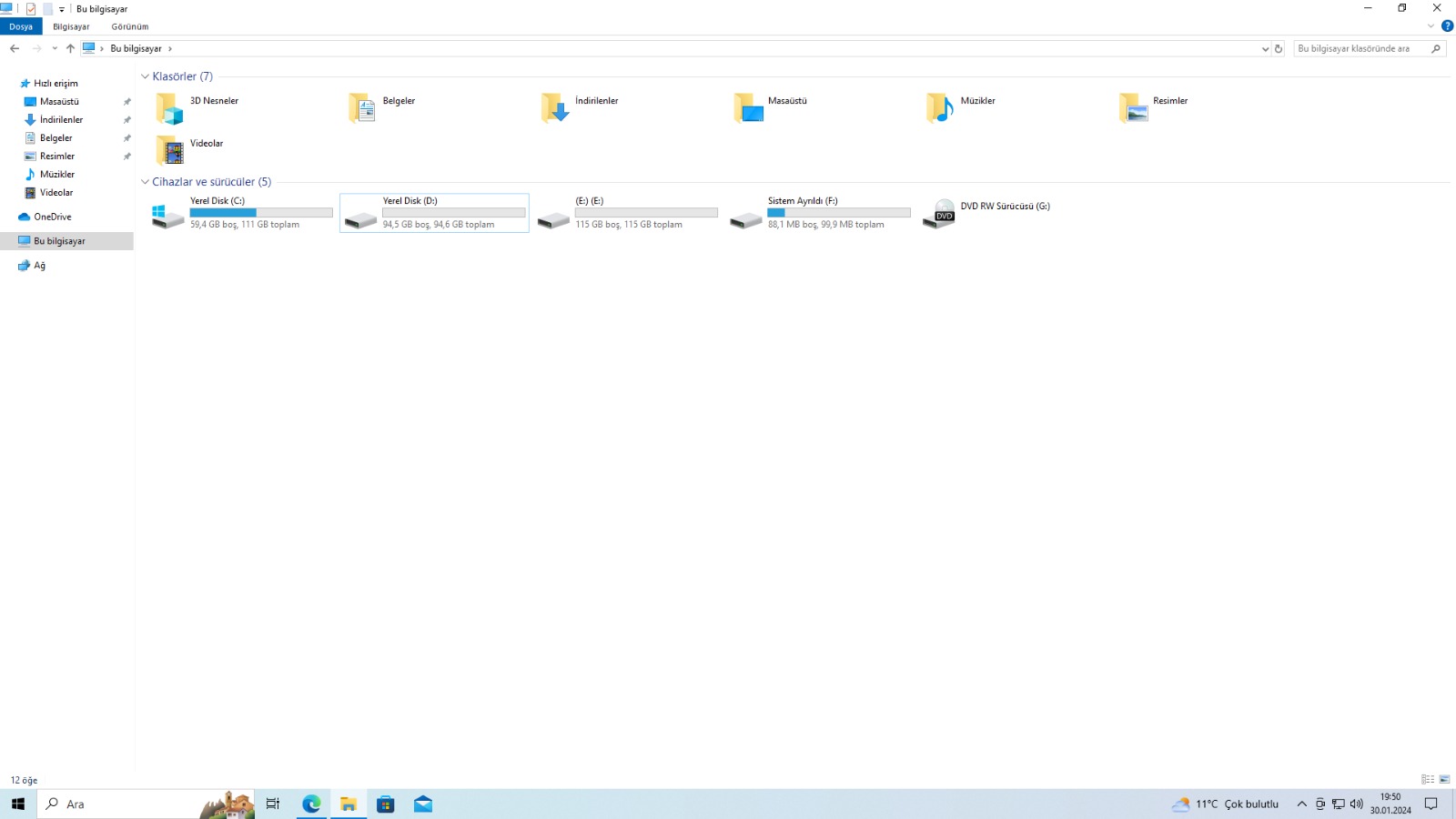1456x819 pixels.
Task: Open Belgeler in the navigation pane
Action: click(56, 138)
